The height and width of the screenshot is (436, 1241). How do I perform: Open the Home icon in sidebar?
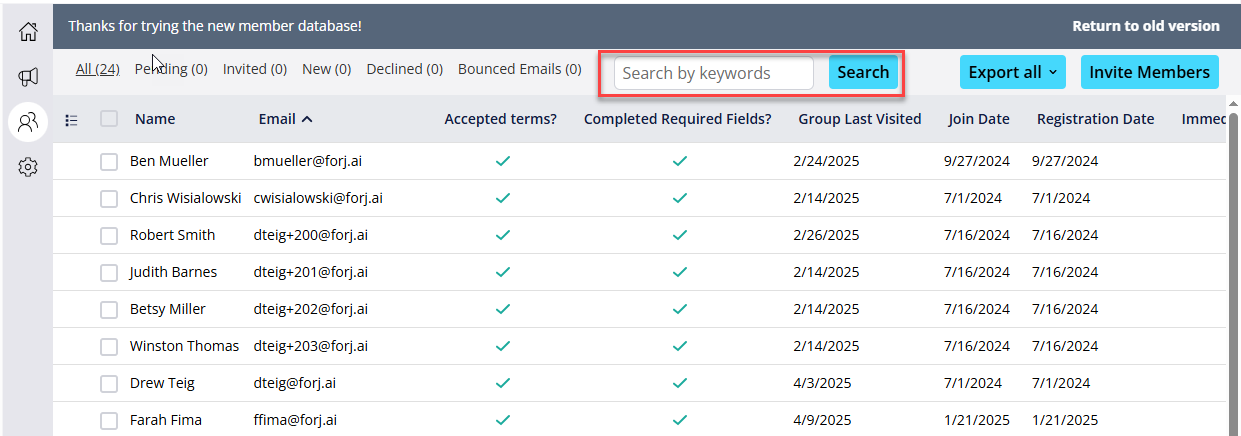pyautogui.click(x=28, y=31)
